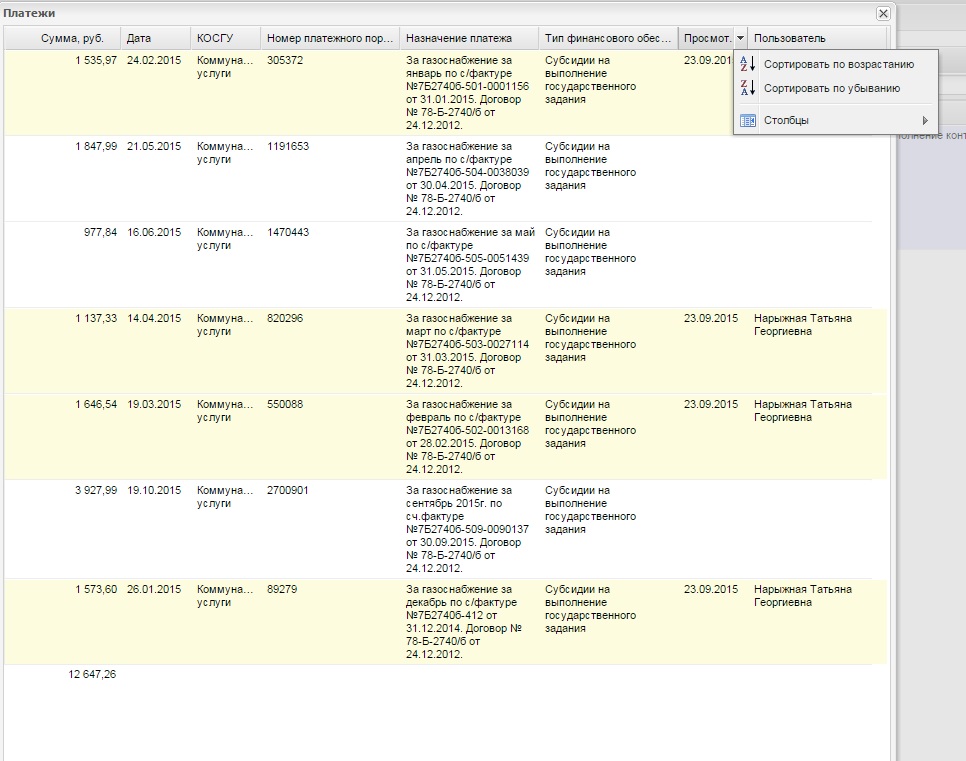This screenshot has height=761, width=966.
Task: Click КОСГУ Коммуна... услуги in 1470443 row
Action: pyautogui.click(x=225, y=239)
